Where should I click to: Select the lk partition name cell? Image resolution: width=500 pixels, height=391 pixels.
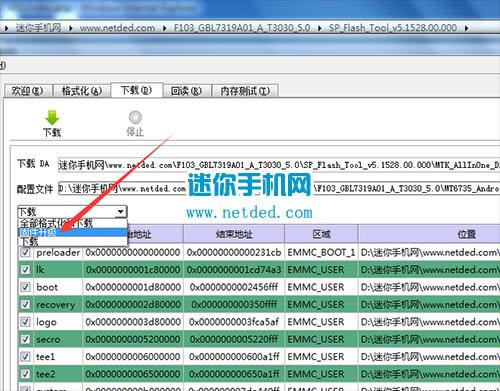tap(58, 269)
